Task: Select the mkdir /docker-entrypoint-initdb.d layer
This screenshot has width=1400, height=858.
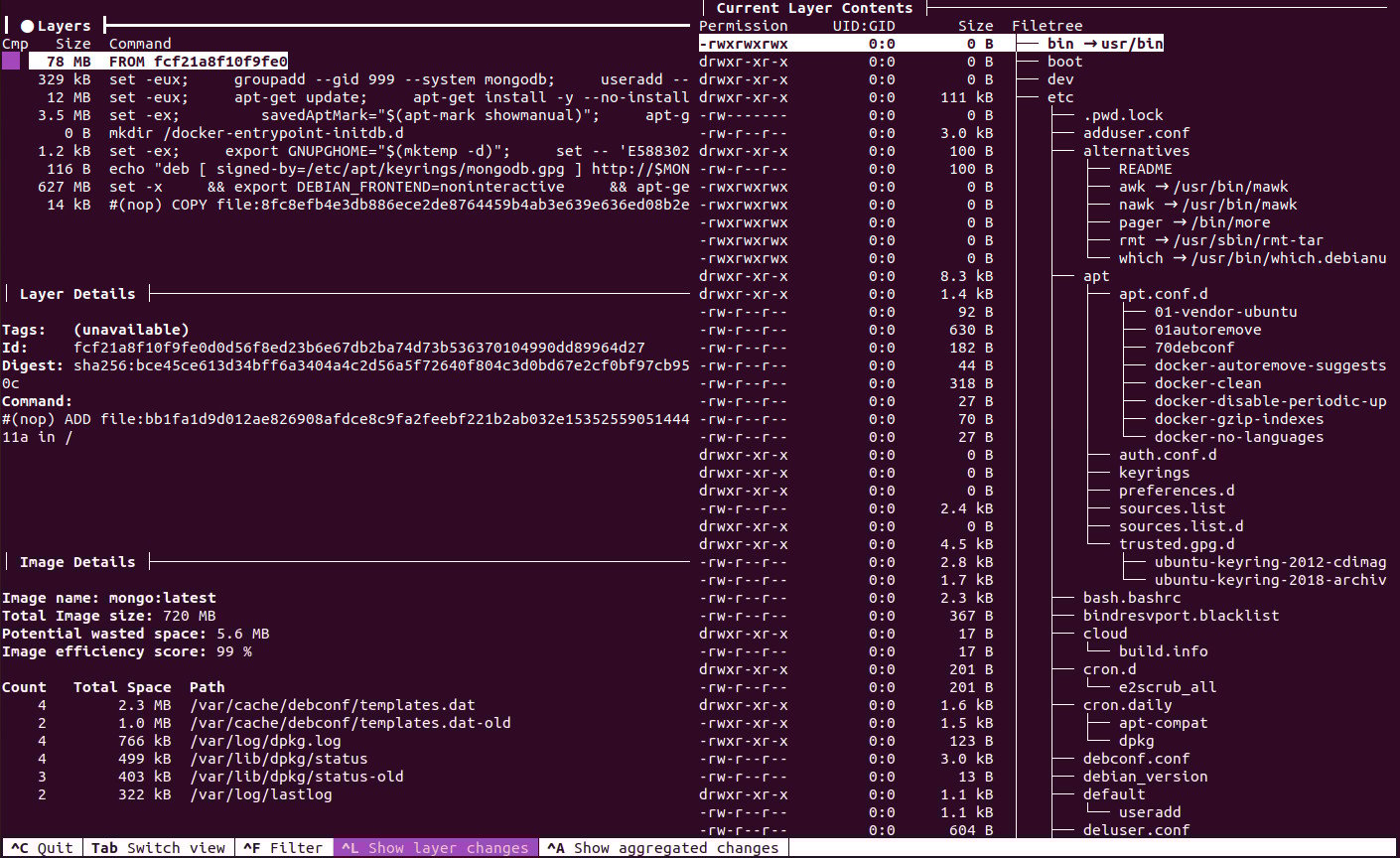Action: [233, 133]
